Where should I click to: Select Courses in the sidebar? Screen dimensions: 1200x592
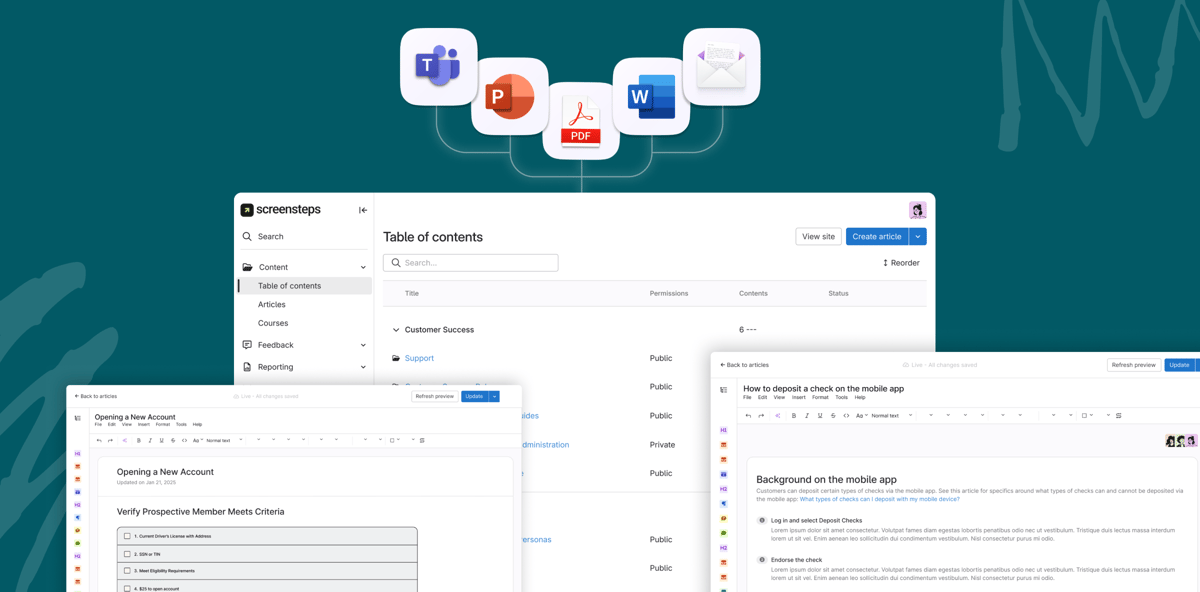273,323
